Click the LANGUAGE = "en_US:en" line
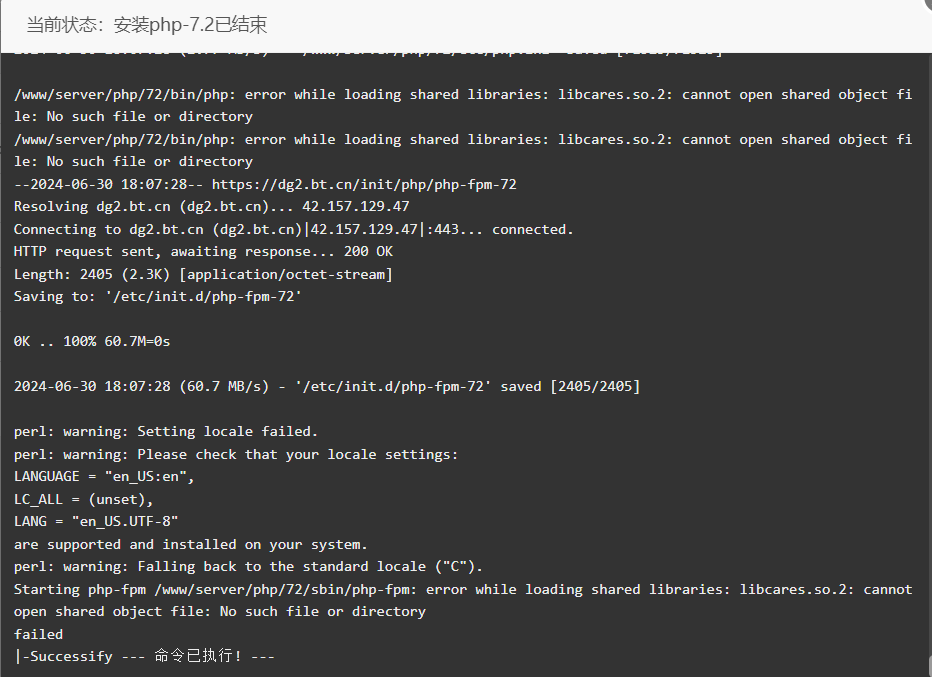The height and width of the screenshot is (677, 932). 104,477
